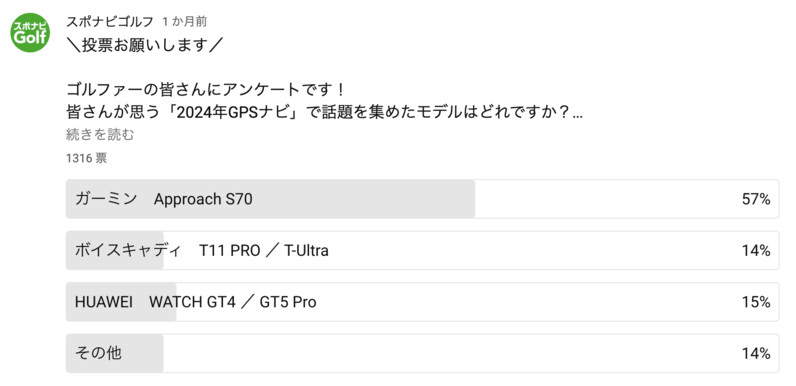Vote for ボイスキャディ T11 PRO / T-Ultra

(x=422, y=250)
